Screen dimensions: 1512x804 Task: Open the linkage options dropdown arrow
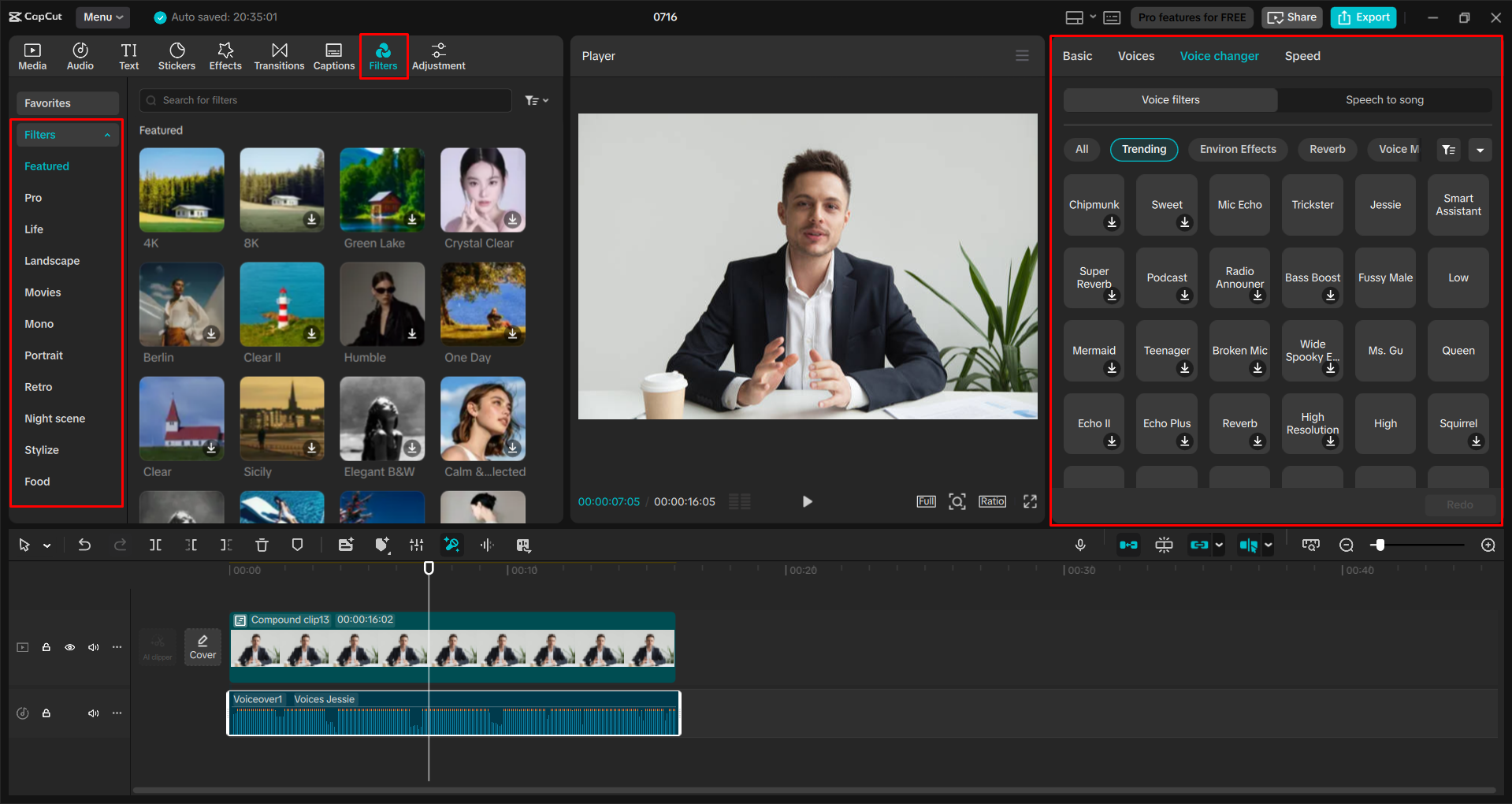tap(1219, 545)
